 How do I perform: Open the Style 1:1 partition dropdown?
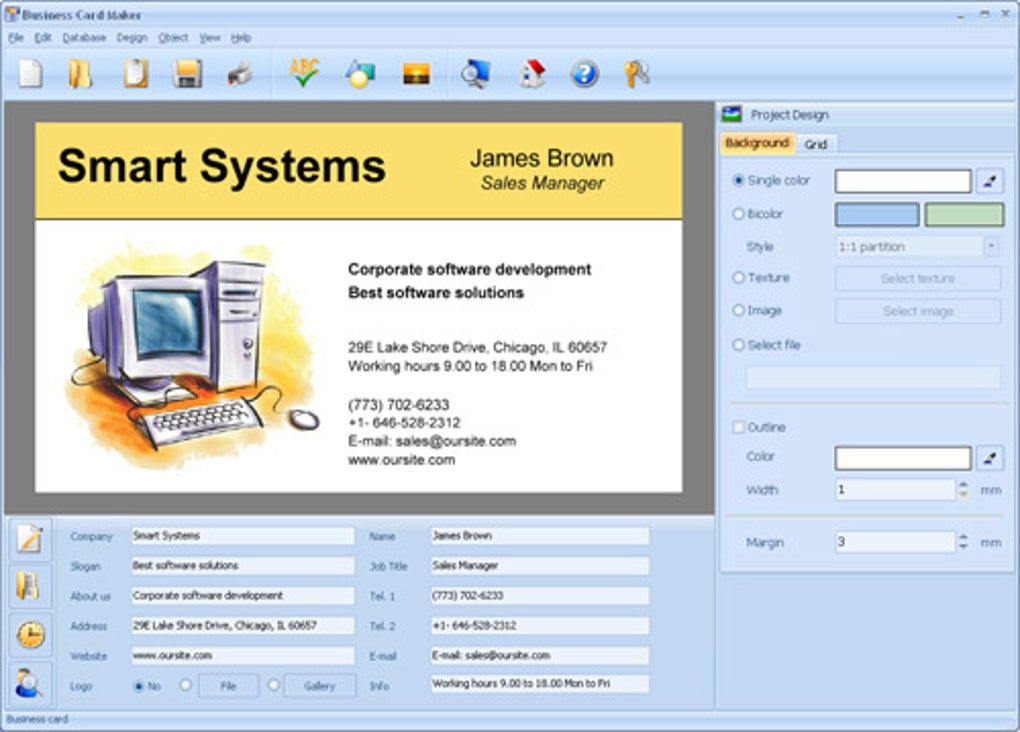917,247
